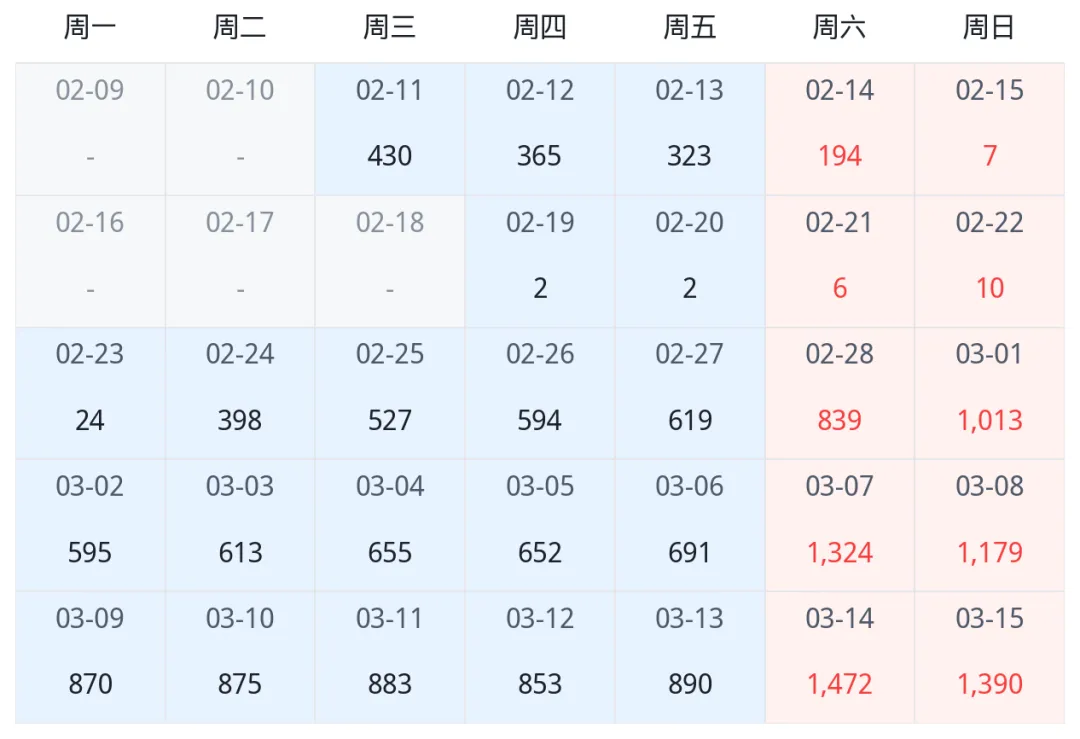Click the 03-14 cell showing 1,472

[840, 657]
